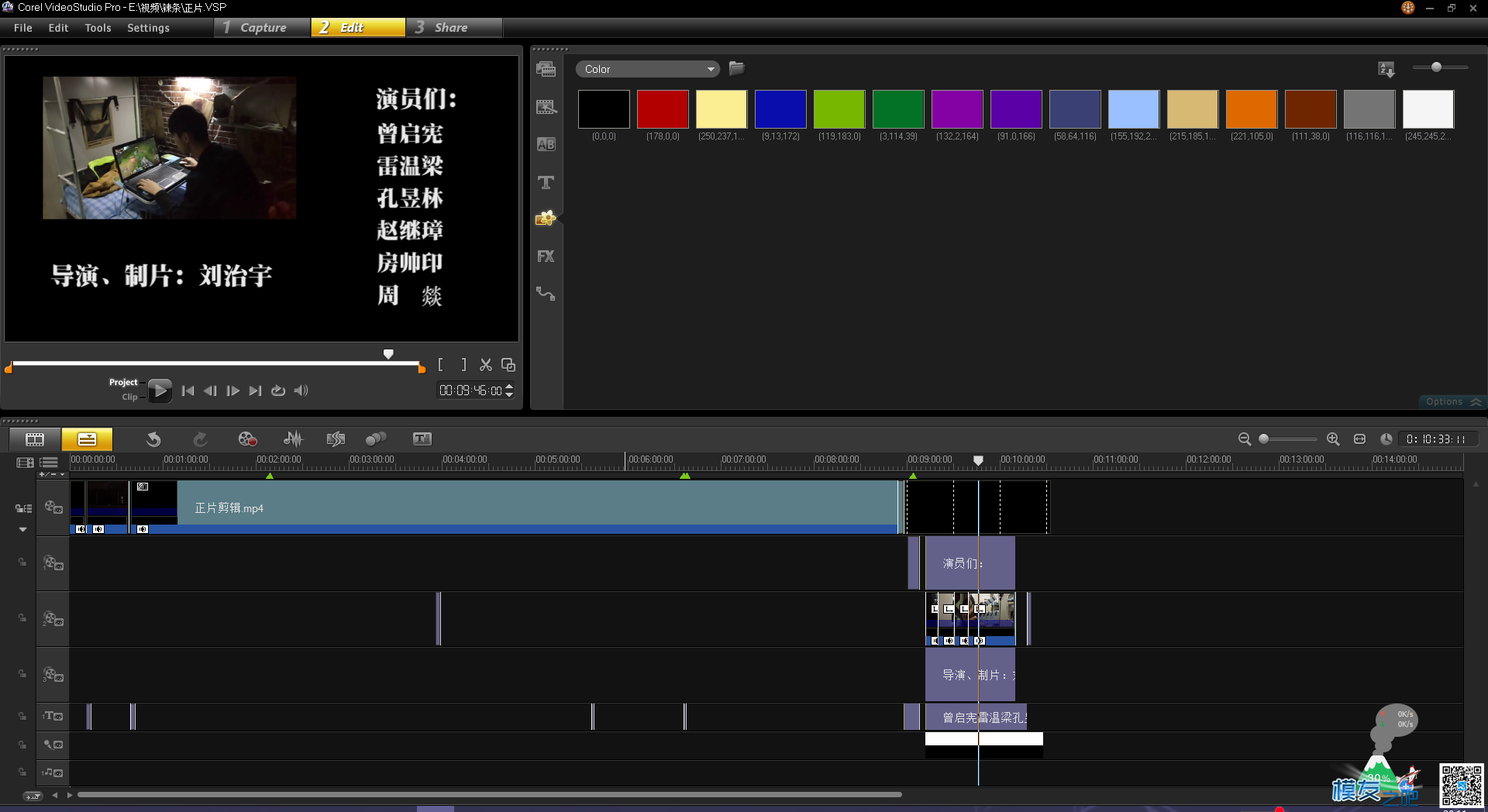Set Mark-out bracket in preview
Viewport: 1488px width, 812px height.
pyautogui.click(x=463, y=365)
